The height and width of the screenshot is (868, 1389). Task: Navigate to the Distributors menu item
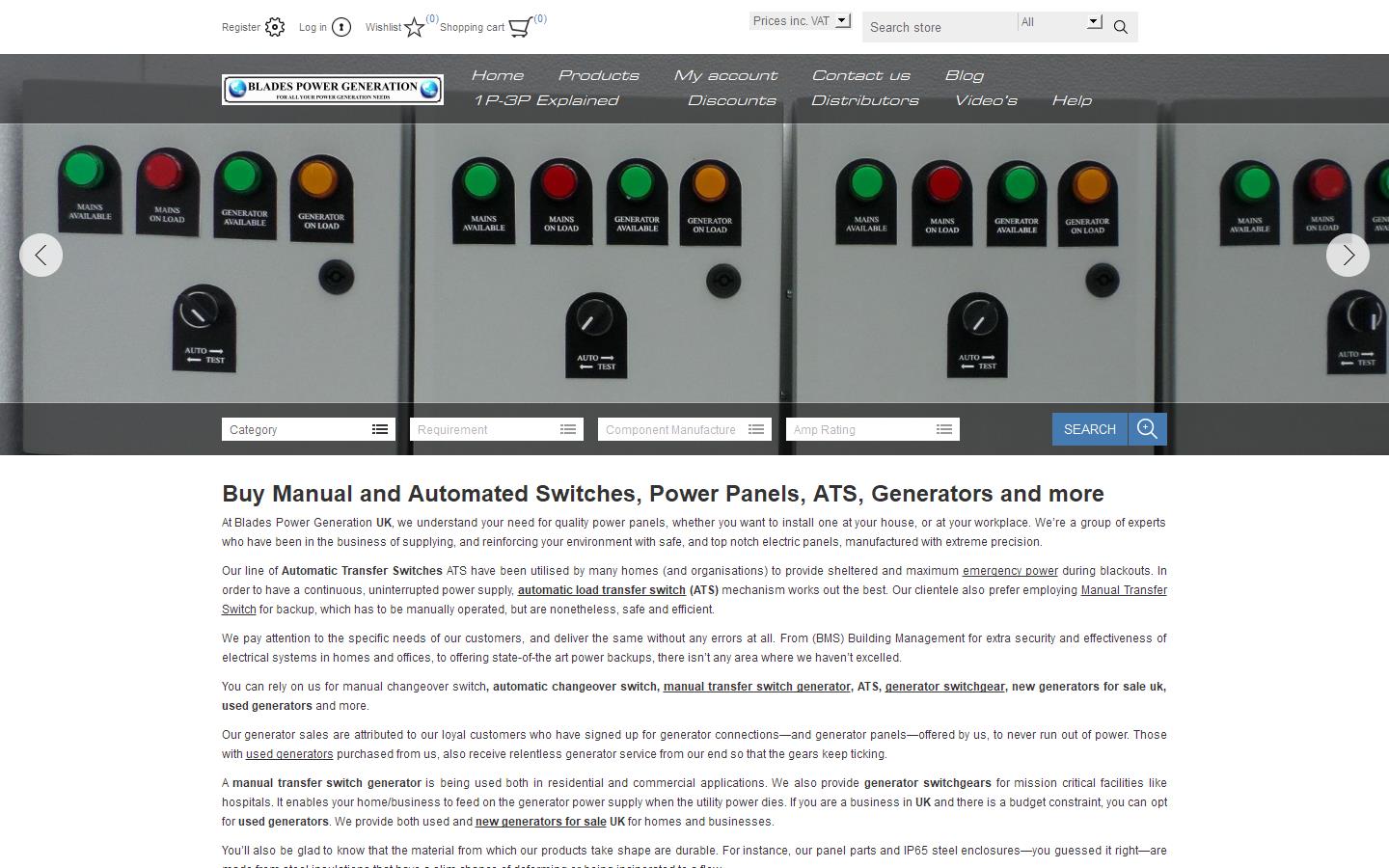(x=865, y=100)
